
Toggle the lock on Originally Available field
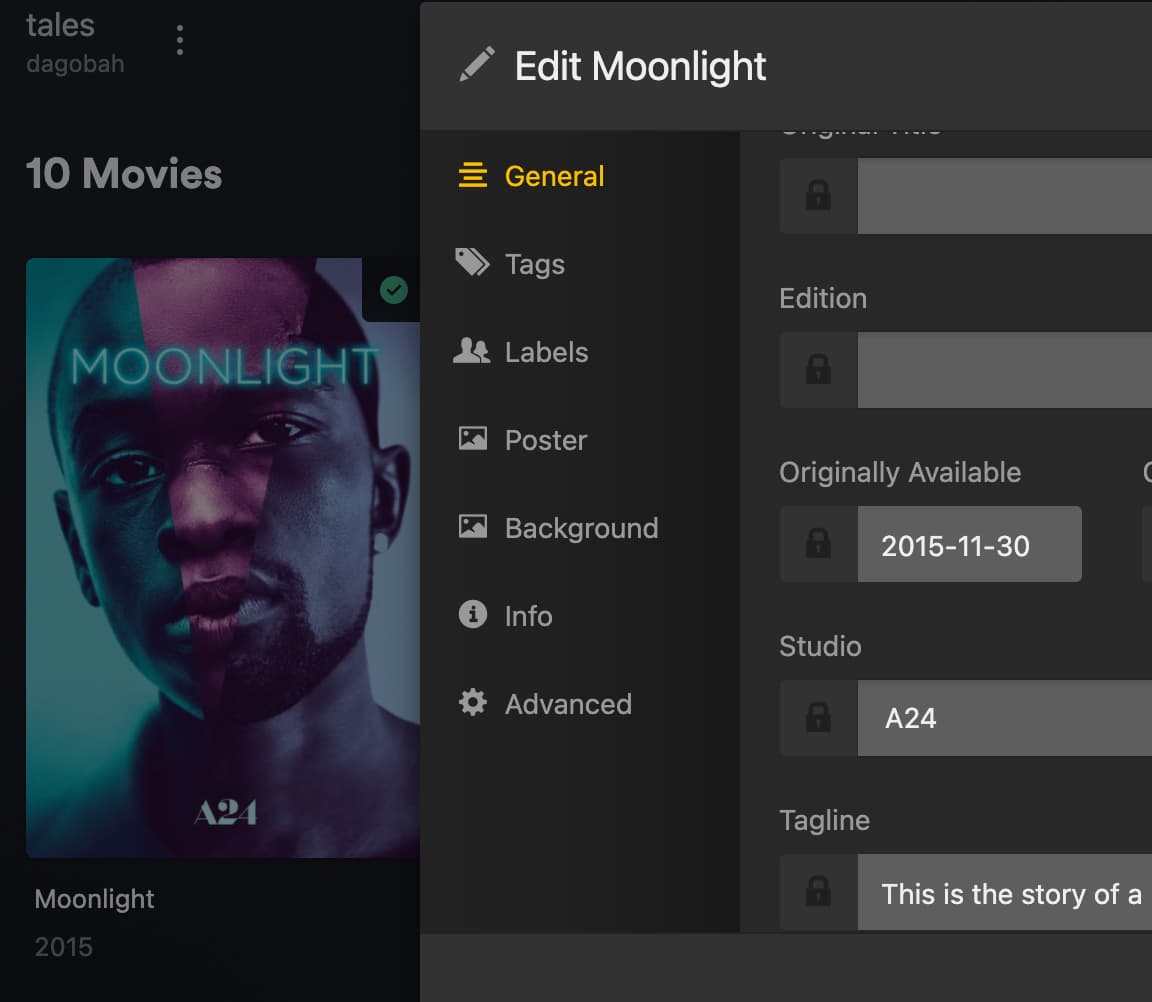point(818,544)
